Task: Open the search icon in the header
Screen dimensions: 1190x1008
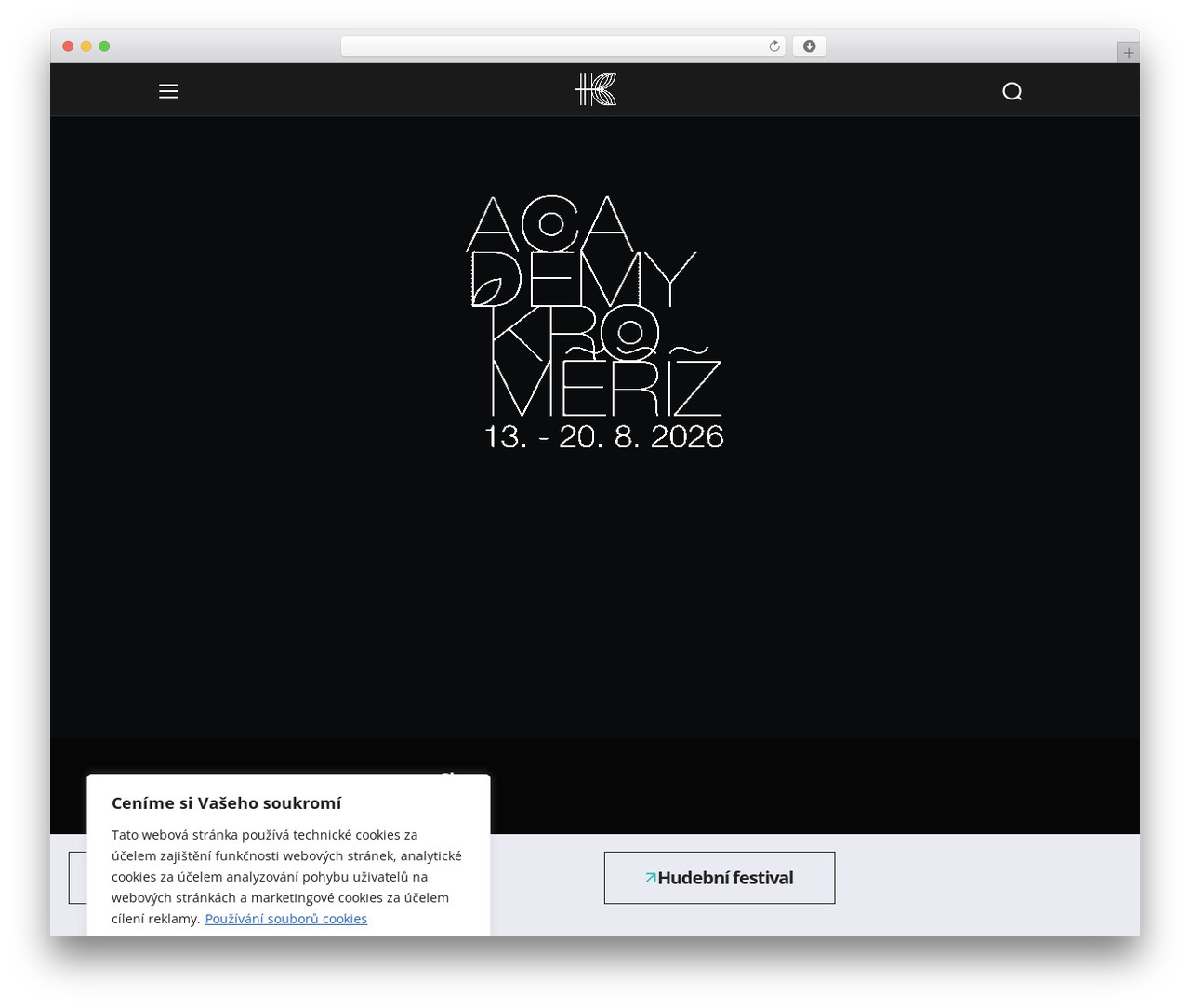Action: click(x=1012, y=91)
